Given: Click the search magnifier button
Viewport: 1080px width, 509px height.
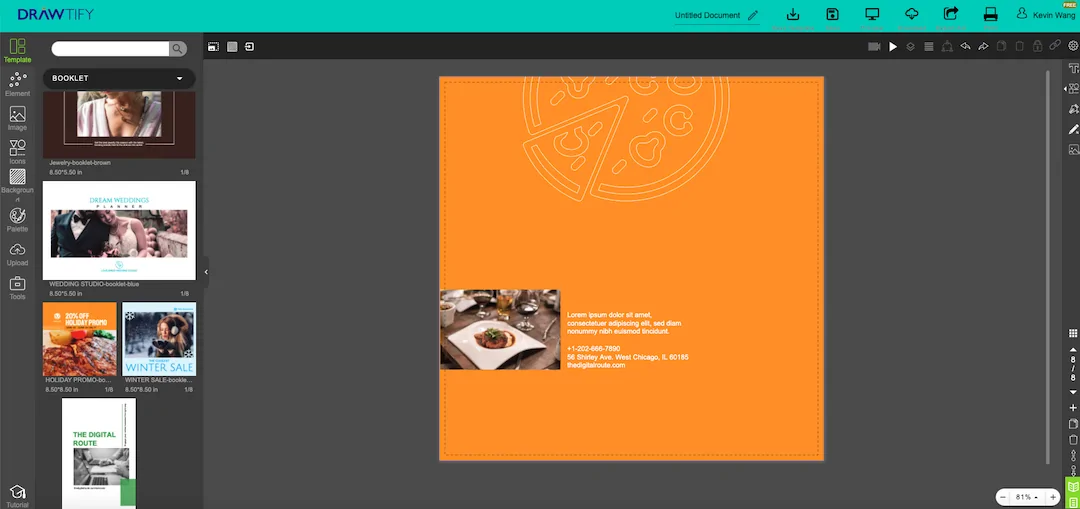Looking at the screenshot, I should click(x=178, y=49).
